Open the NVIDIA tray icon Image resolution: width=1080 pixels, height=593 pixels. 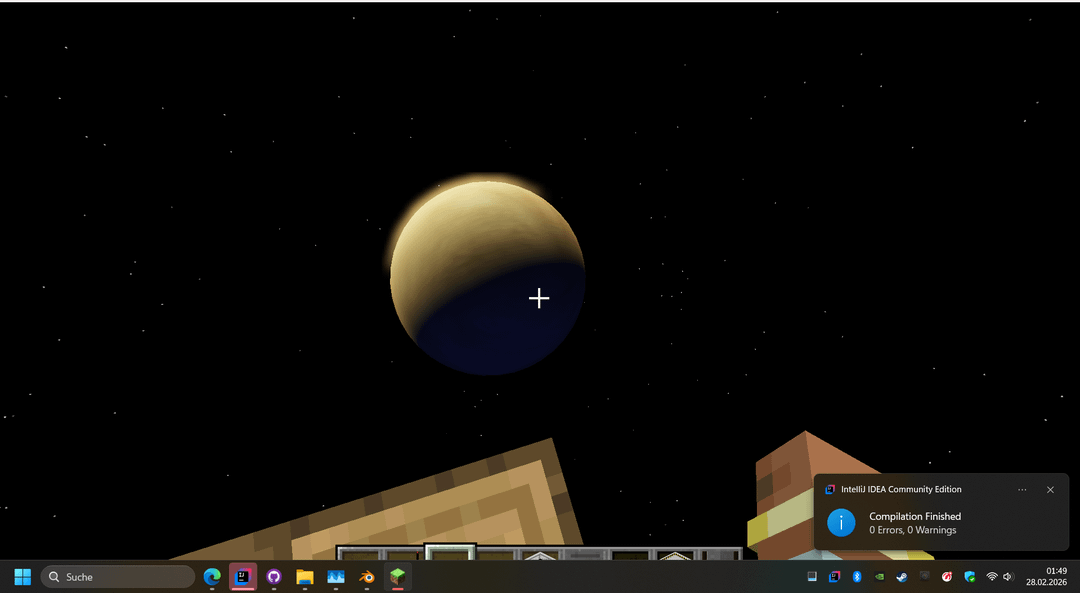pyautogui.click(x=879, y=577)
